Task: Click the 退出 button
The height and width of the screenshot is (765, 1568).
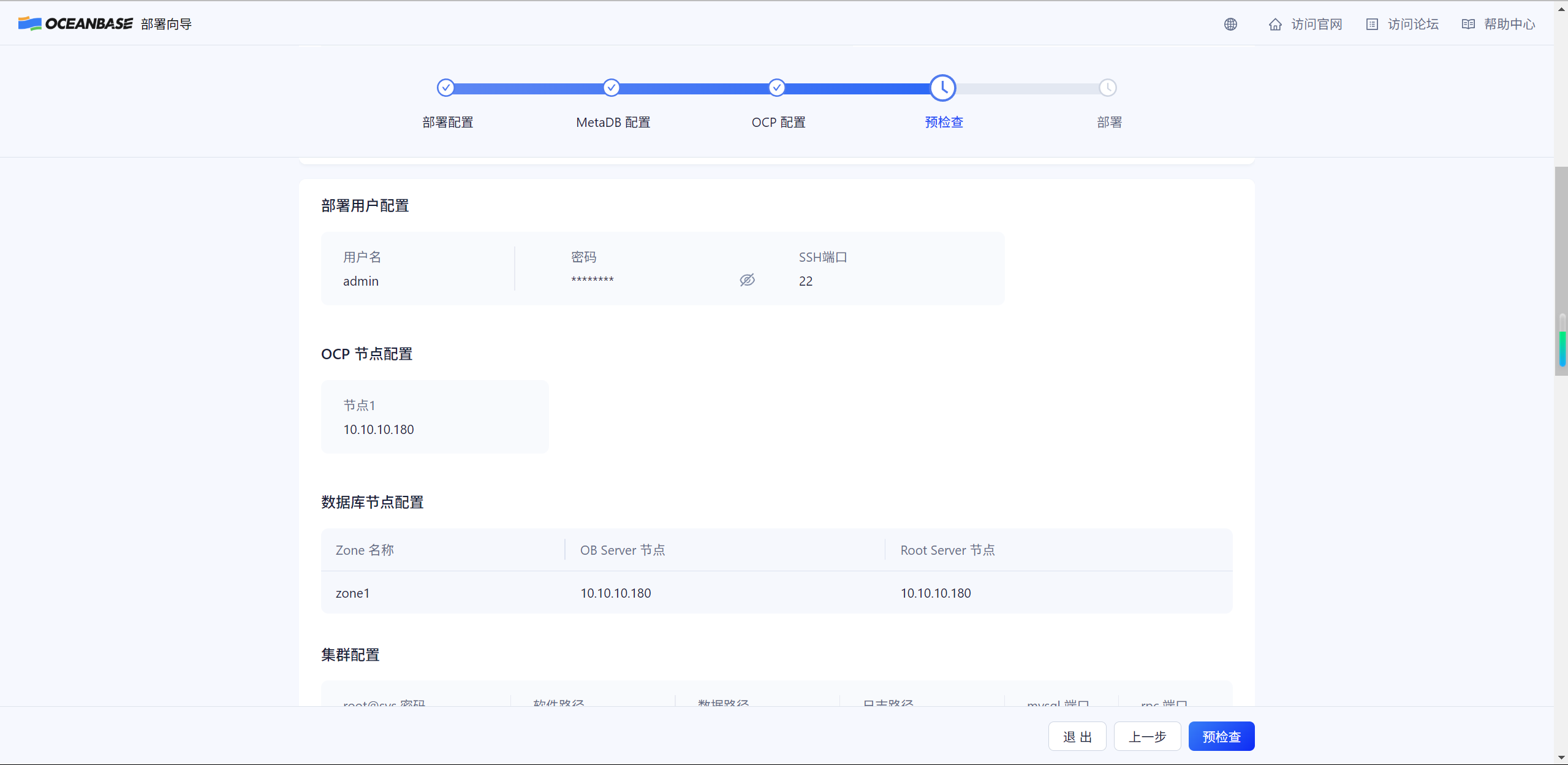Action: [1077, 736]
